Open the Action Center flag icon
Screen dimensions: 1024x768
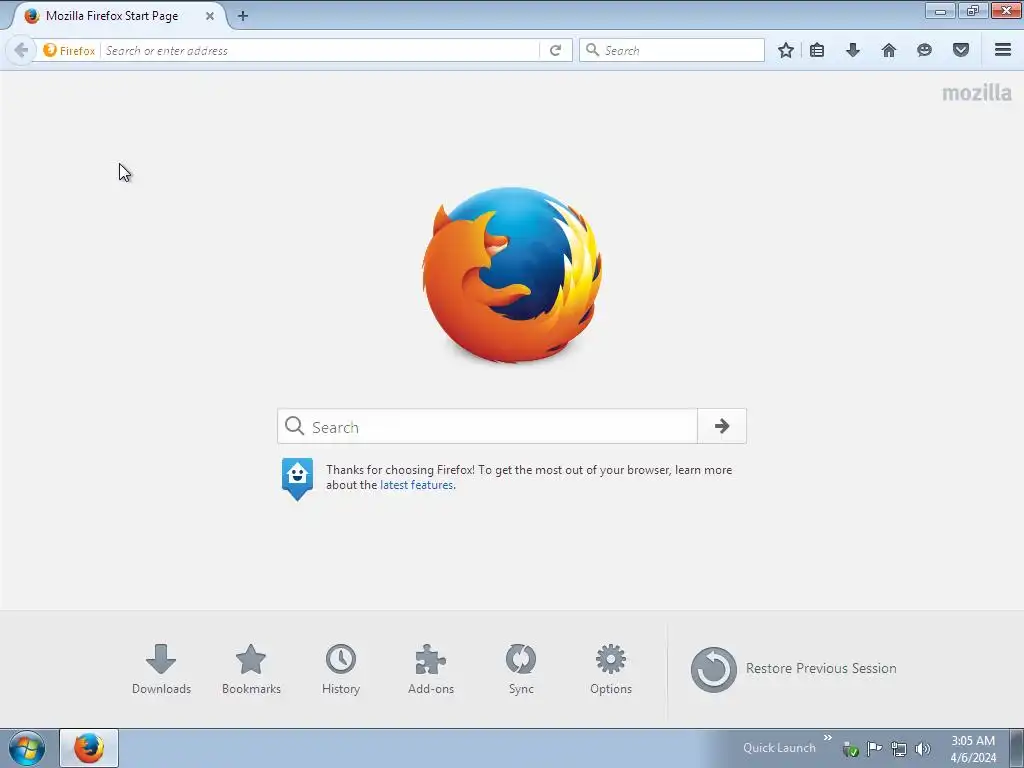click(874, 749)
